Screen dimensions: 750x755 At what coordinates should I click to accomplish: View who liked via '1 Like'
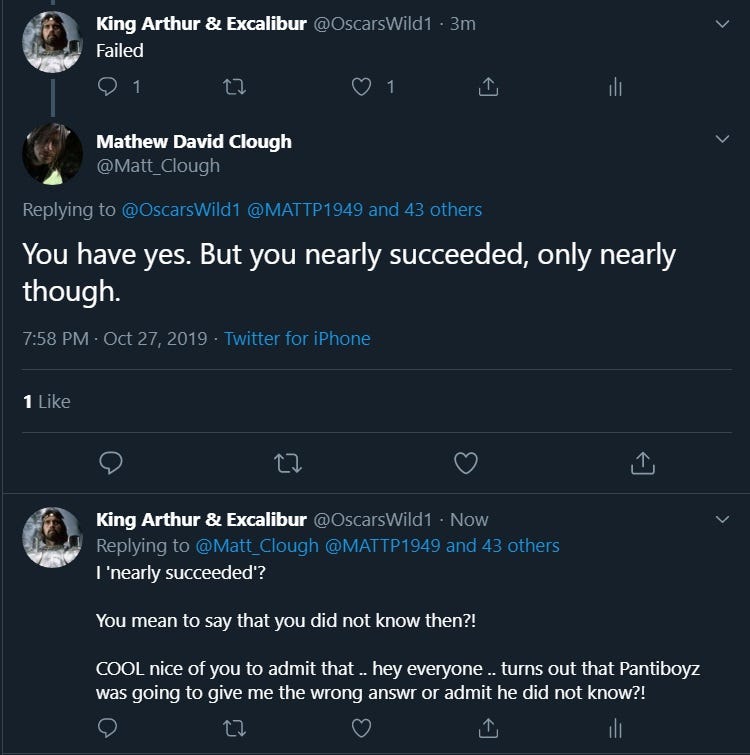(46, 401)
